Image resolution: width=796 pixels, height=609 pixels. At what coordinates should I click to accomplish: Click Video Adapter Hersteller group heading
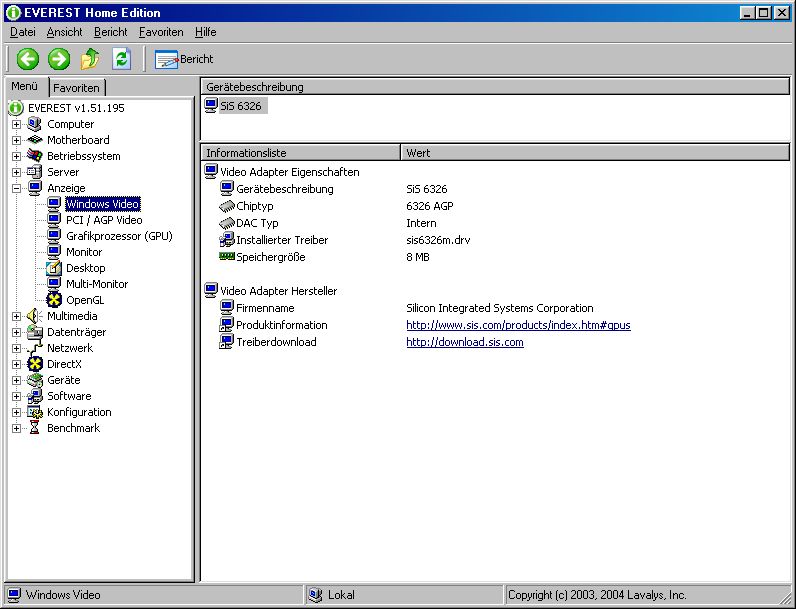click(x=278, y=291)
